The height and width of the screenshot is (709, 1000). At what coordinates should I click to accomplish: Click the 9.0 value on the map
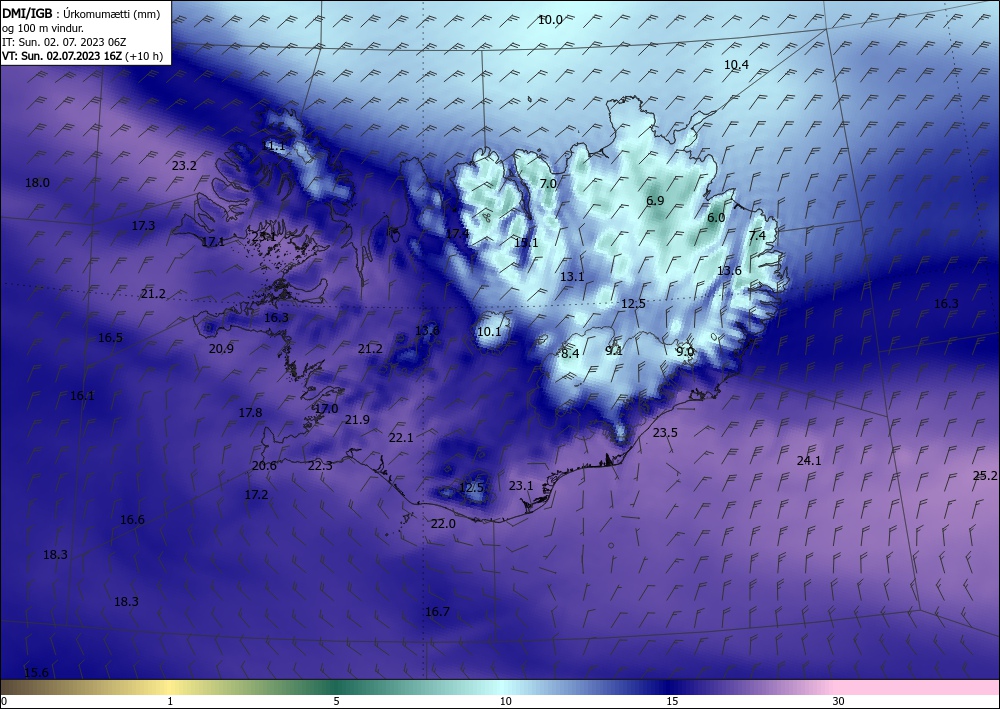pos(684,352)
